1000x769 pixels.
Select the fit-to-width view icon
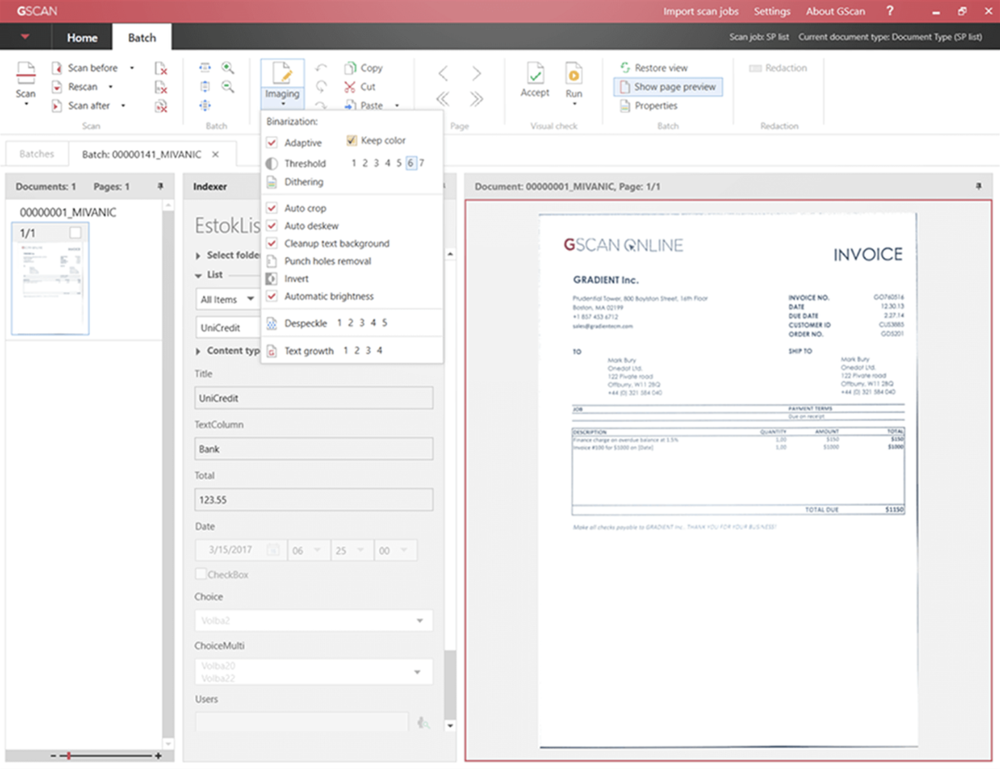point(205,68)
